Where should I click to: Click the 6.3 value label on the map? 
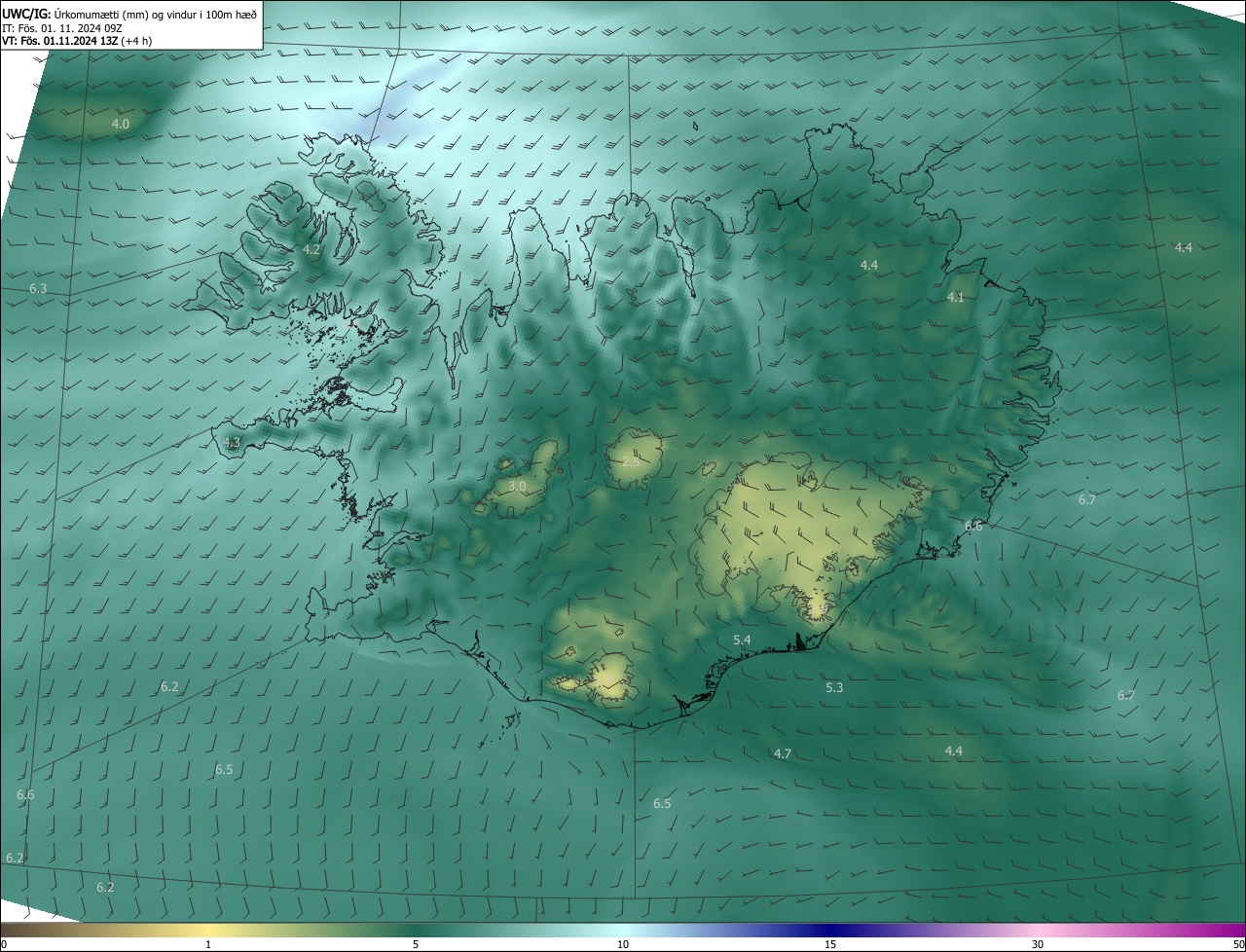point(38,288)
